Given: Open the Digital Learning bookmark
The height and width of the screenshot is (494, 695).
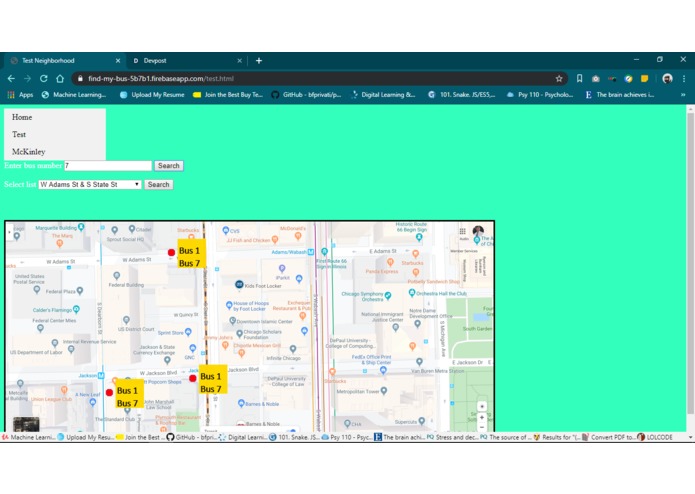Looking at the screenshot, I should 383,94.
